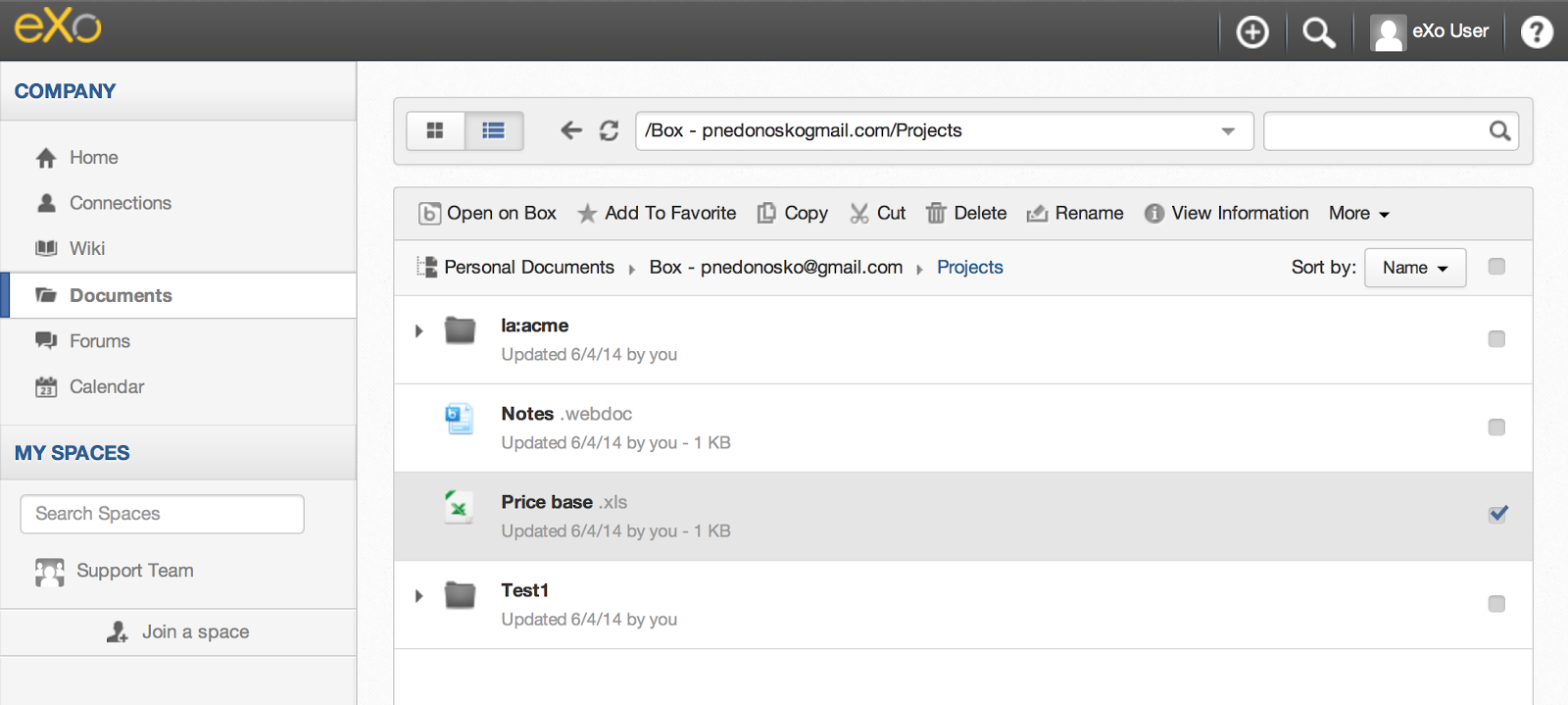Go to Personal Documents breadcrumb
1568x705 pixels.
529,267
